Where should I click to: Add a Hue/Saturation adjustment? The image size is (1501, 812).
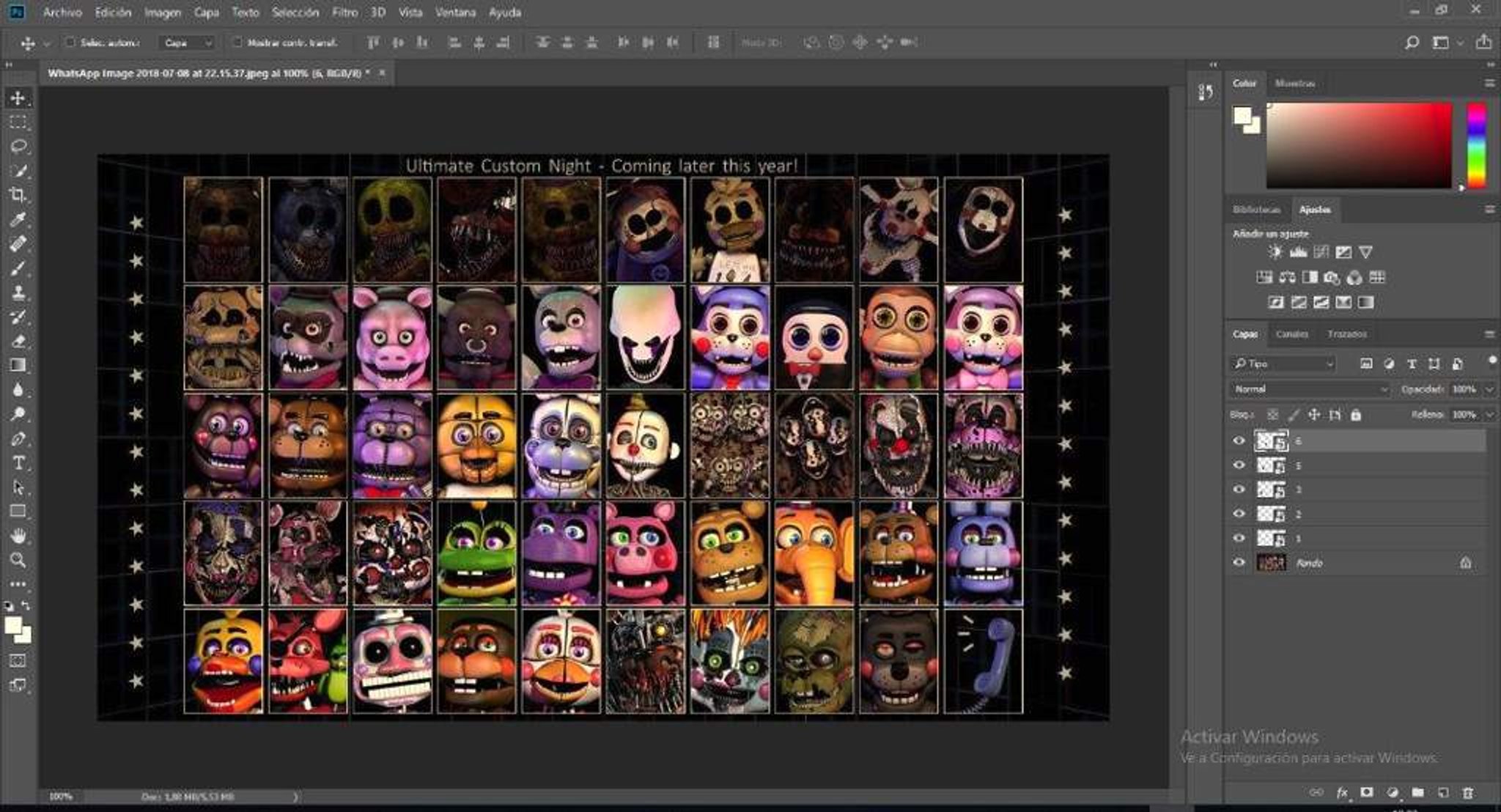1264,277
